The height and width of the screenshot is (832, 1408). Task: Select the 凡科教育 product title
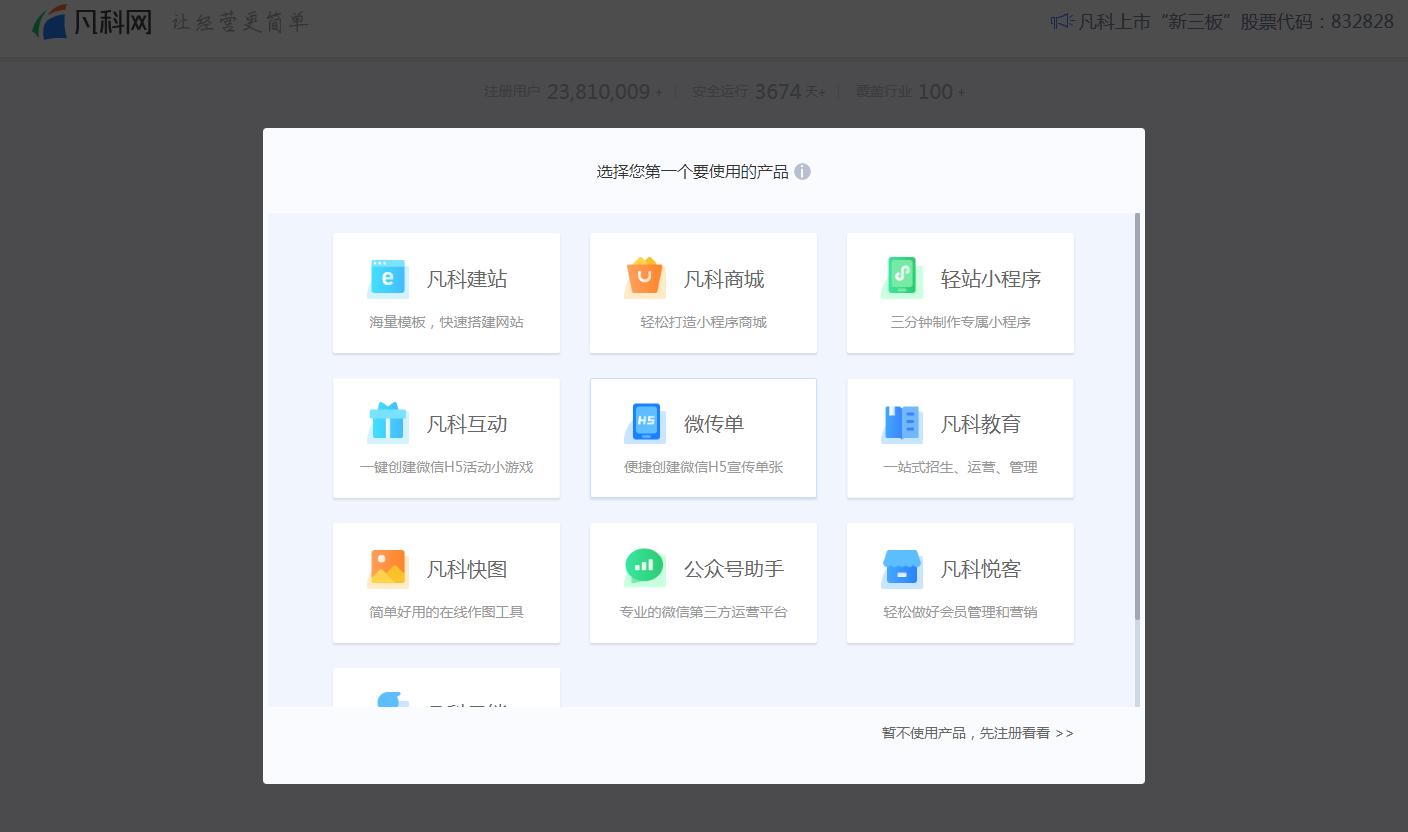click(981, 424)
